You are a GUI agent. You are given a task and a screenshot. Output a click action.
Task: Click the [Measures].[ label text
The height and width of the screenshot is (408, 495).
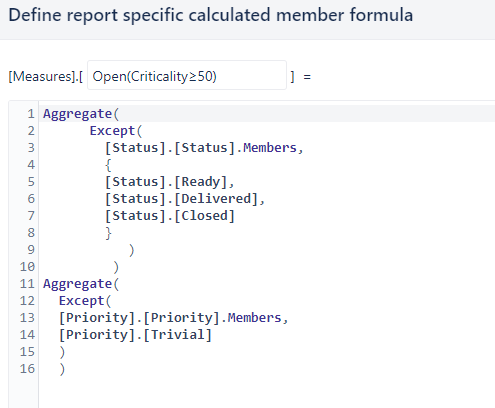(45, 77)
